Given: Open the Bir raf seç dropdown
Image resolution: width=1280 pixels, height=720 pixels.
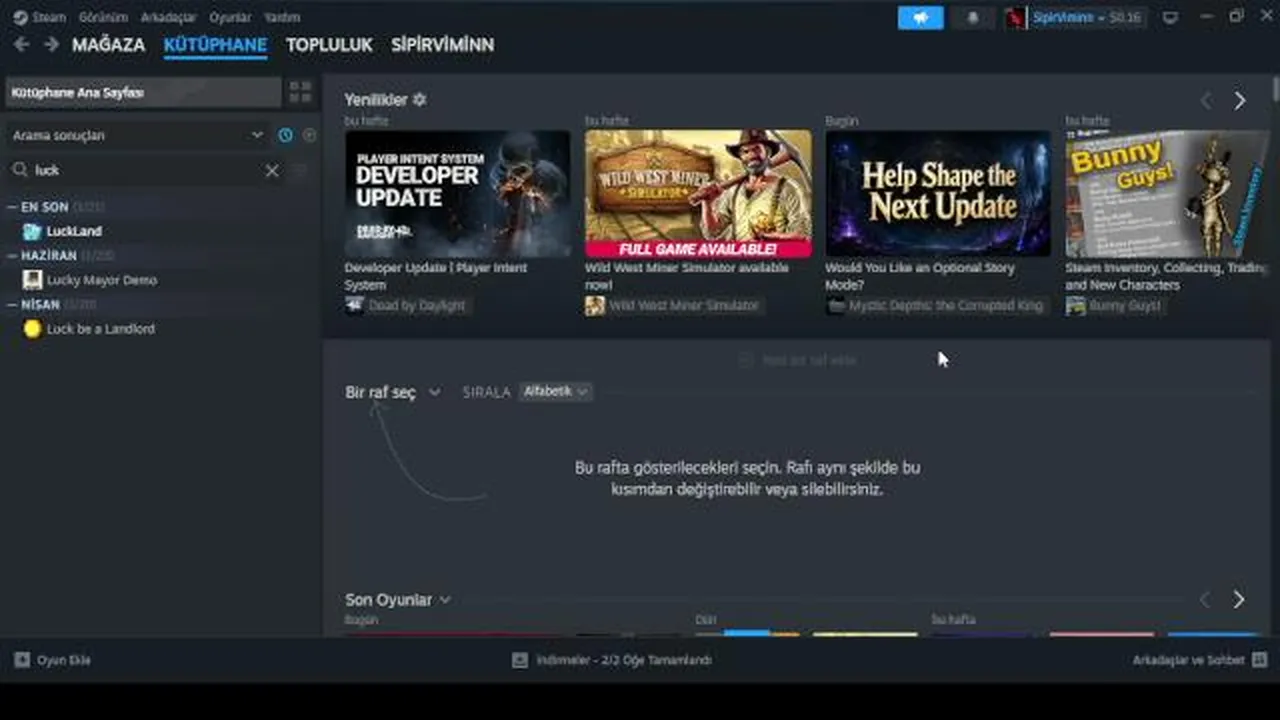Looking at the screenshot, I should click(392, 392).
